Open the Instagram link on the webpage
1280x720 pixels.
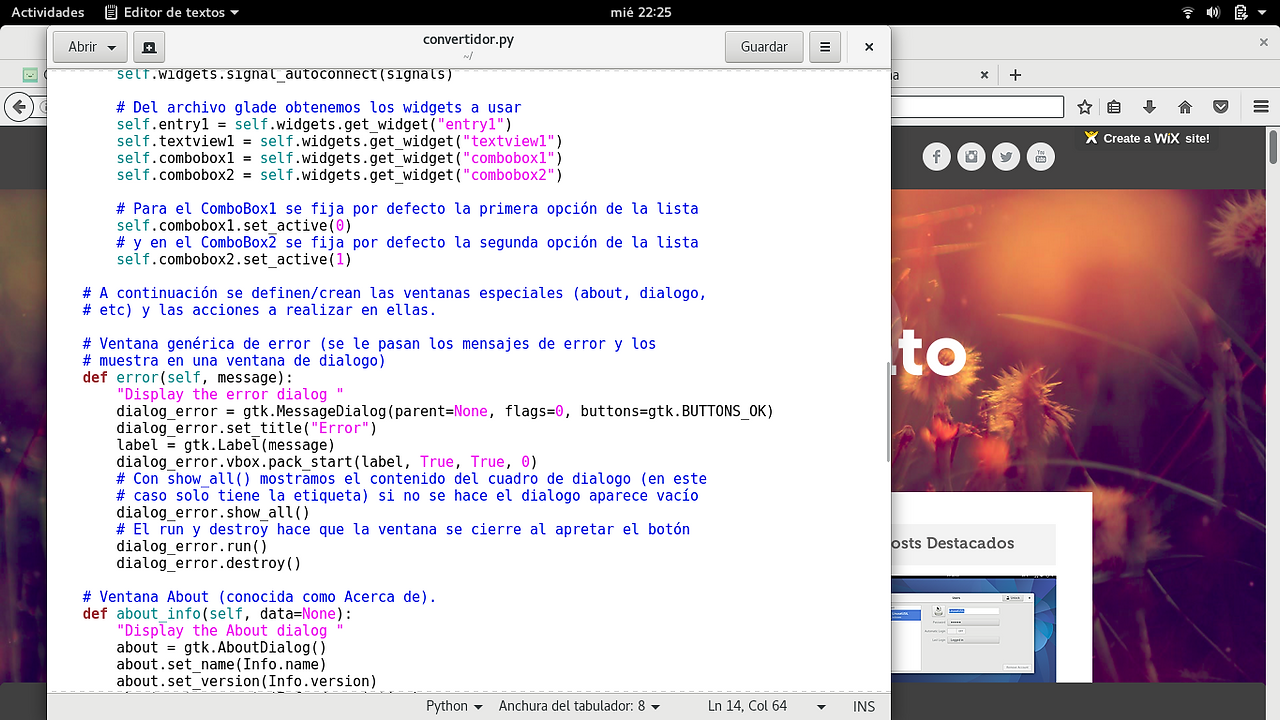coord(971,157)
